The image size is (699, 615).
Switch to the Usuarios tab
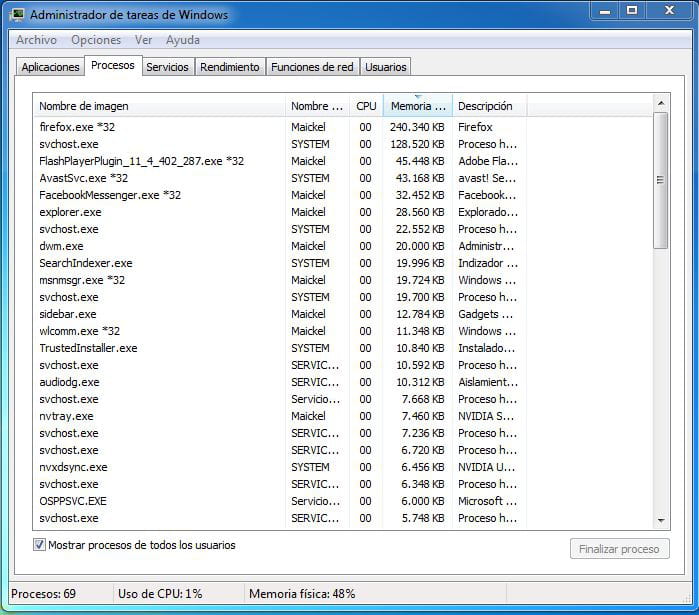pyautogui.click(x=386, y=67)
